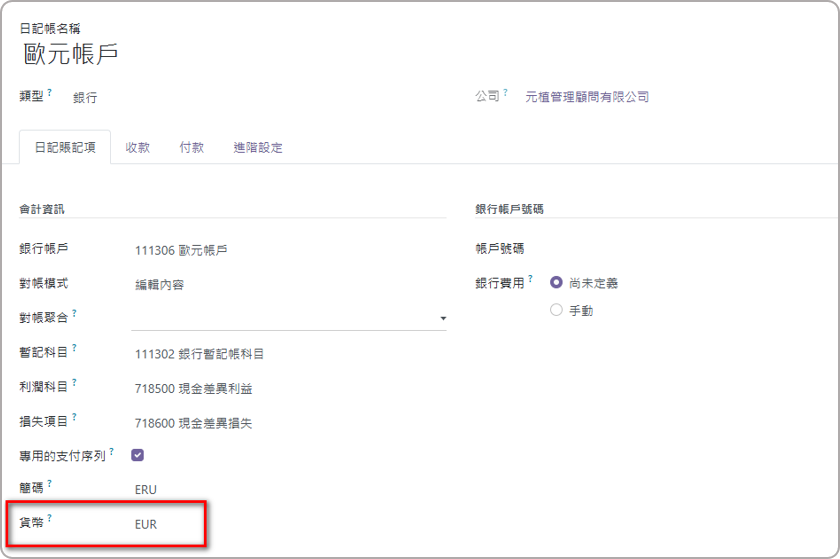
Task: Choose the 手動 radio button
Action: 557,311
